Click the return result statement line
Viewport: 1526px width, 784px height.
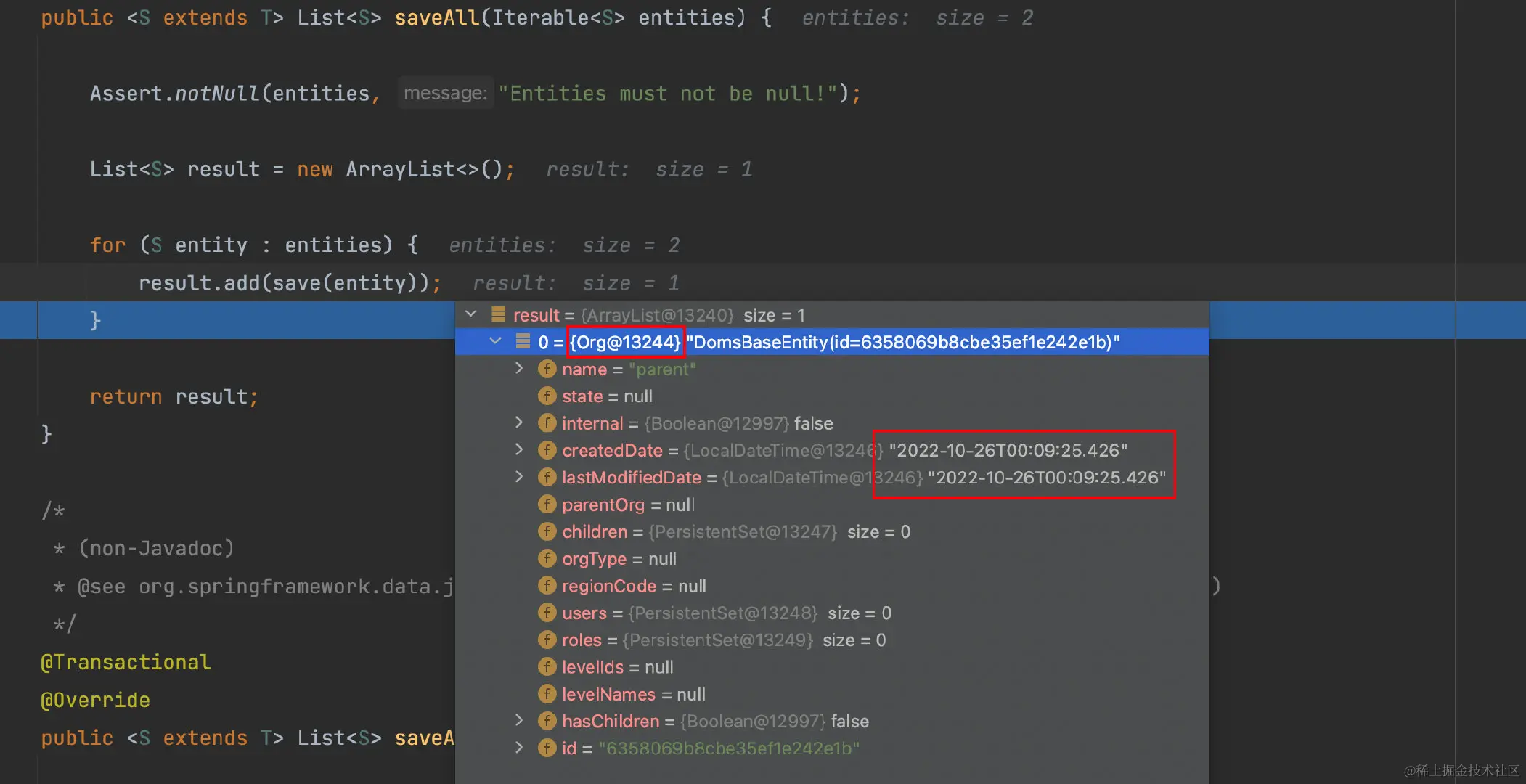pyautogui.click(x=174, y=397)
